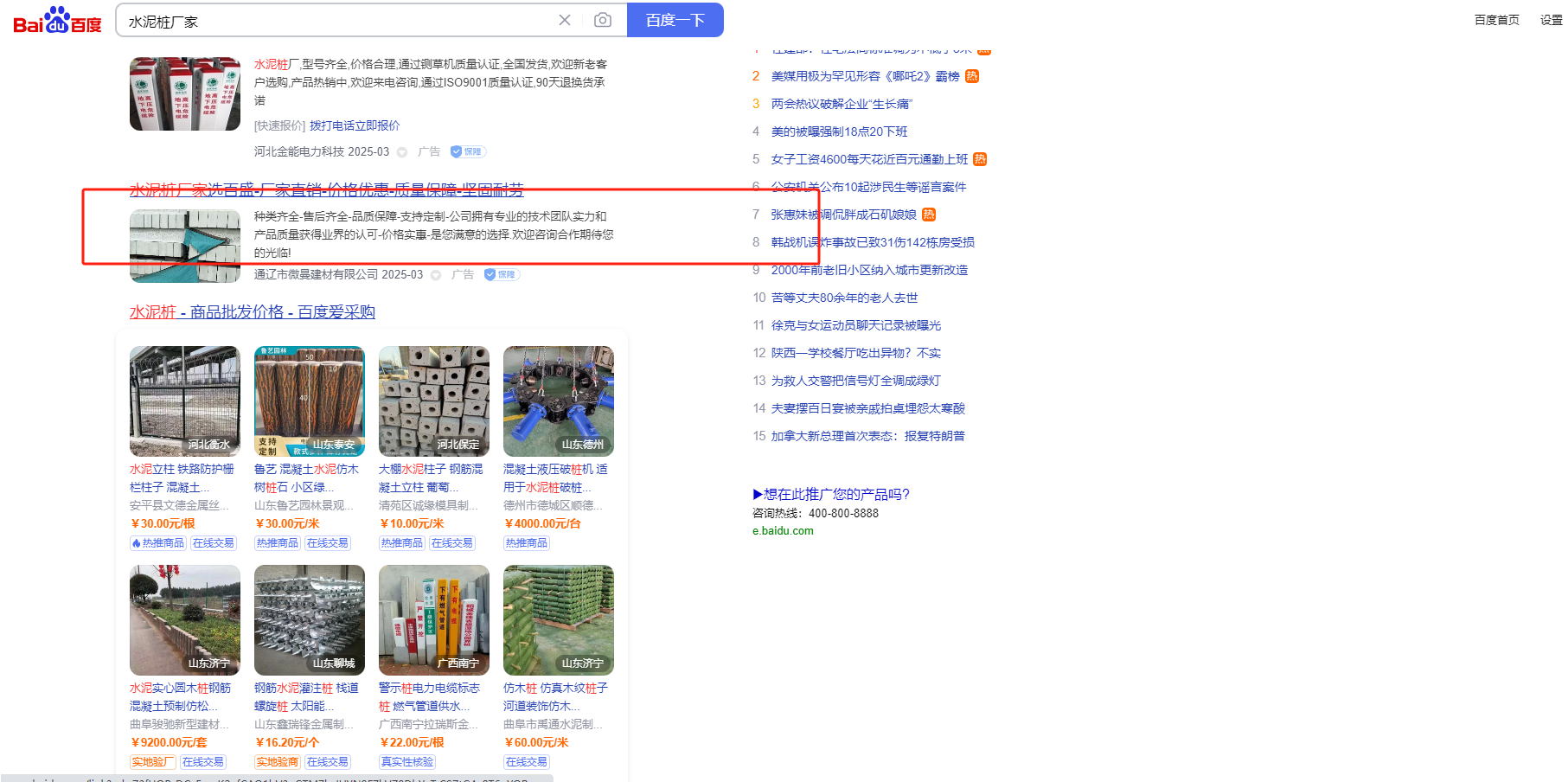
Task: Open hot search 两会热议破解企业"生长痛"
Action: [x=842, y=104]
